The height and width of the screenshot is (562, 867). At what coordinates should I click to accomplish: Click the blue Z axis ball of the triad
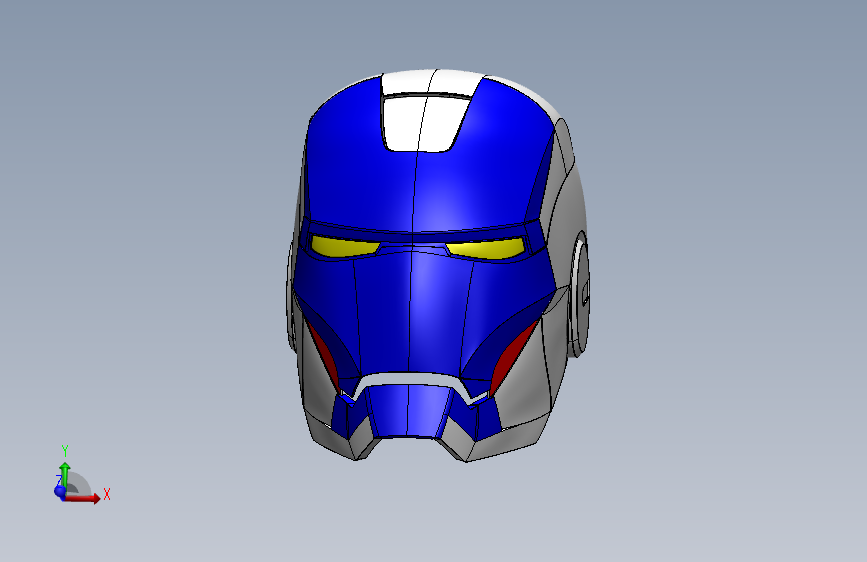(x=60, y=491)
